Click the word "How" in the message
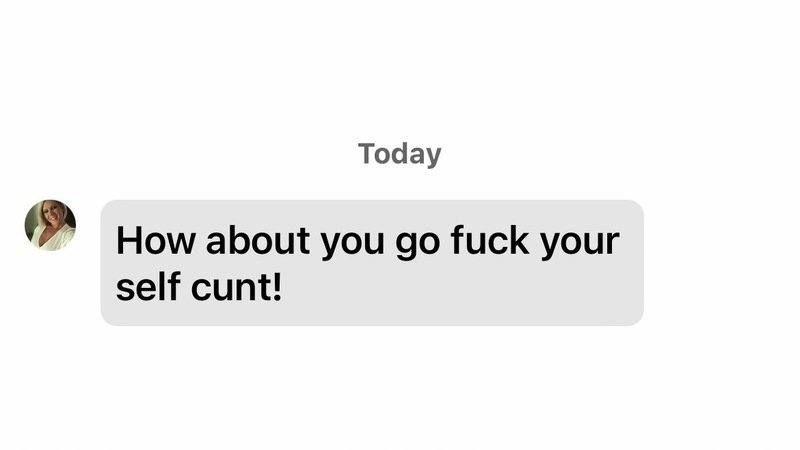This screenshot has width=800, height=450. (156, 240)
